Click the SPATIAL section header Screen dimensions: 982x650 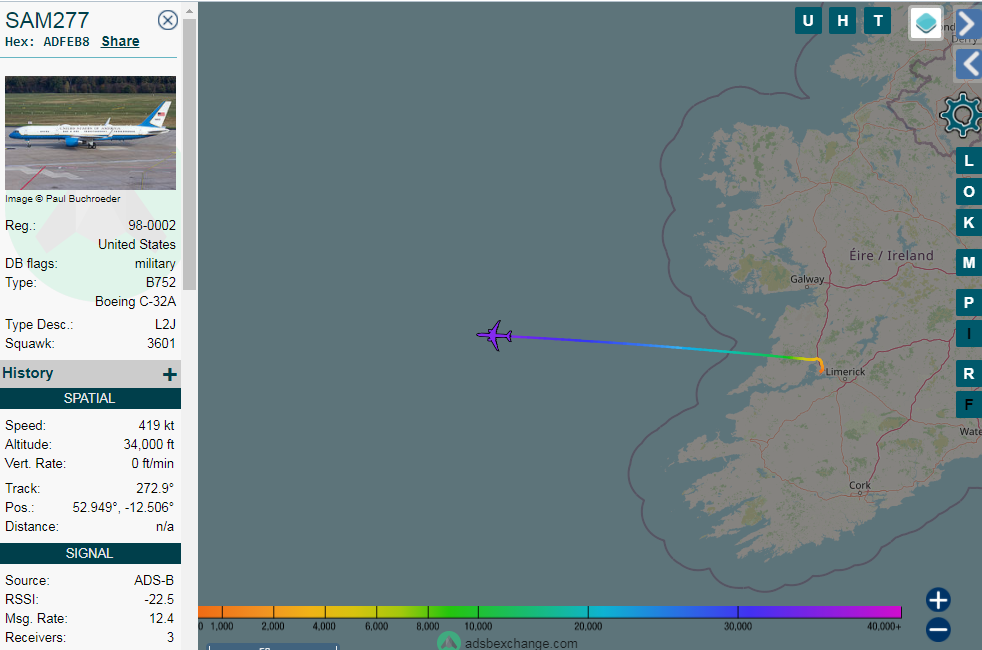coord(90,398)
